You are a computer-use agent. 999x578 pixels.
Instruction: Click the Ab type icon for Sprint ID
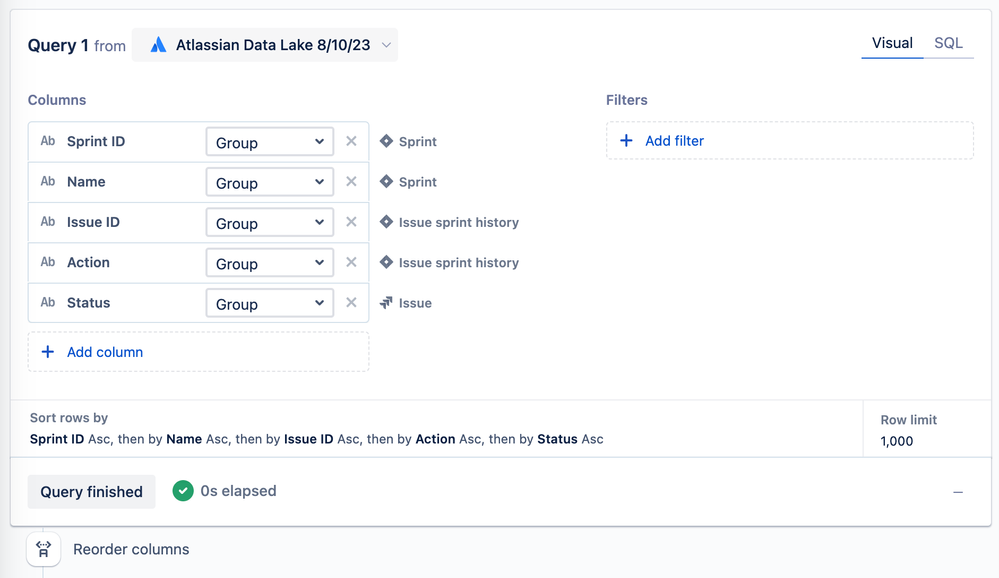(x=48, y=141)
